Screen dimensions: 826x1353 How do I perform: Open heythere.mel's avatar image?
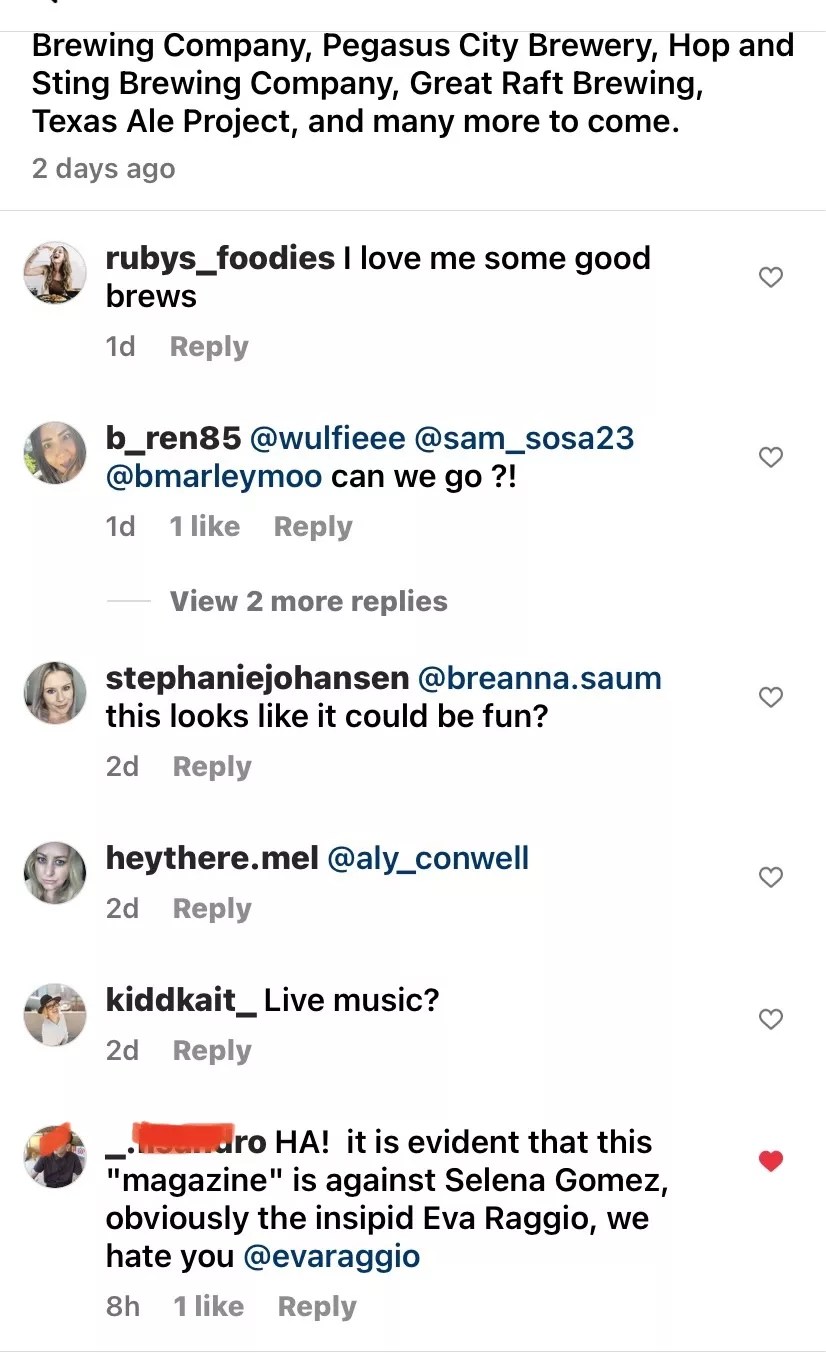55,872
